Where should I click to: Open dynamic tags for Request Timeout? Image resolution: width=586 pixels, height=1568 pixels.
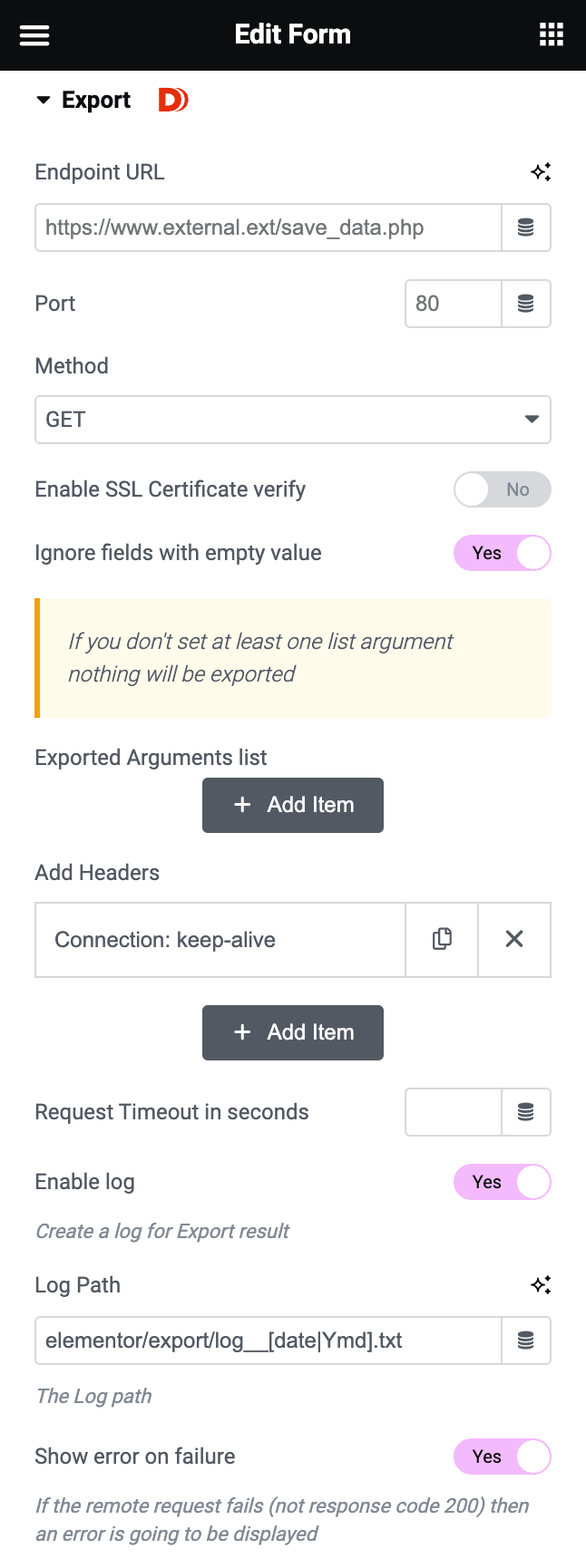[x=526, y=1112]
